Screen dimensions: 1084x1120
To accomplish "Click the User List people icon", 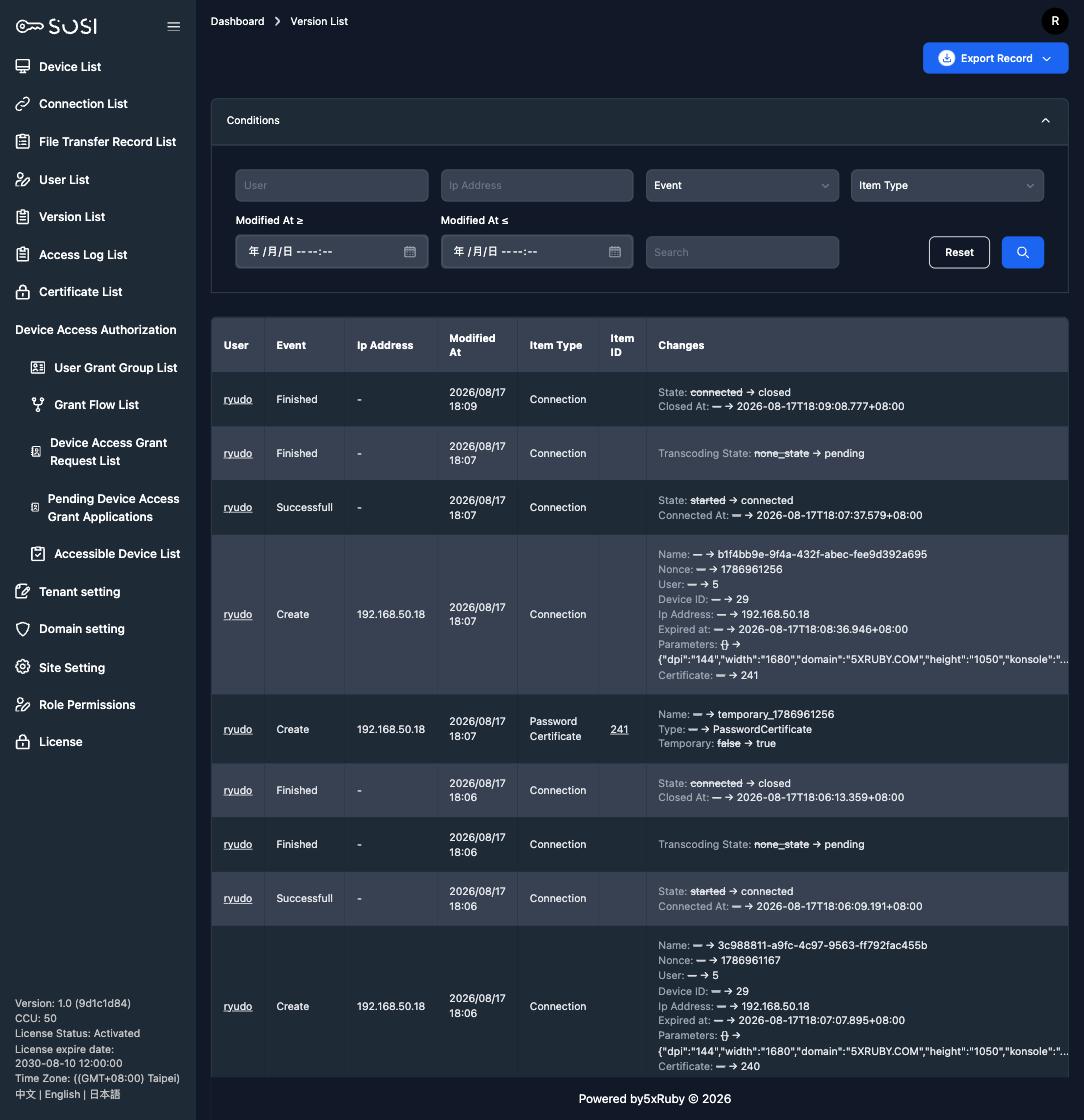I will pos(23,179).
